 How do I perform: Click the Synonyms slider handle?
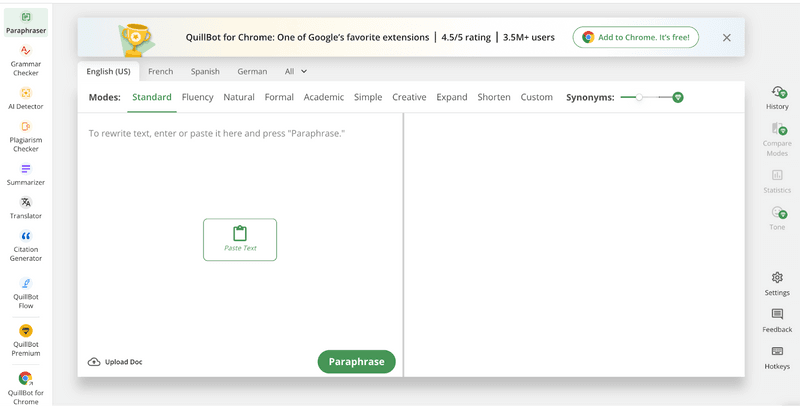tap(639, 97)
